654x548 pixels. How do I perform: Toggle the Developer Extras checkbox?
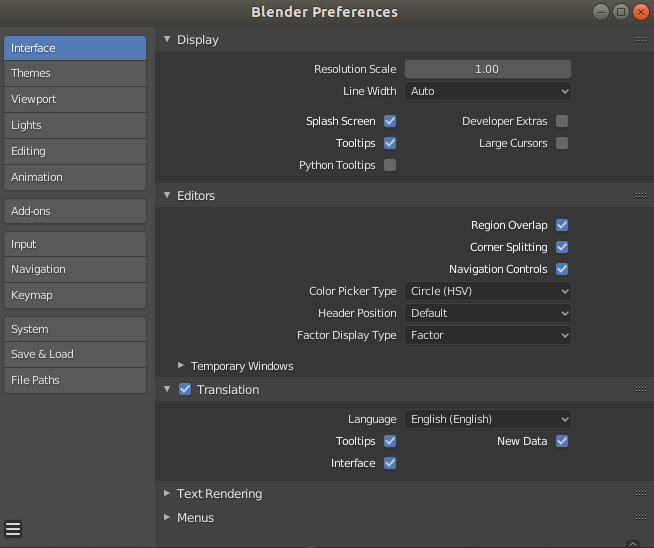tap(562, 121)
